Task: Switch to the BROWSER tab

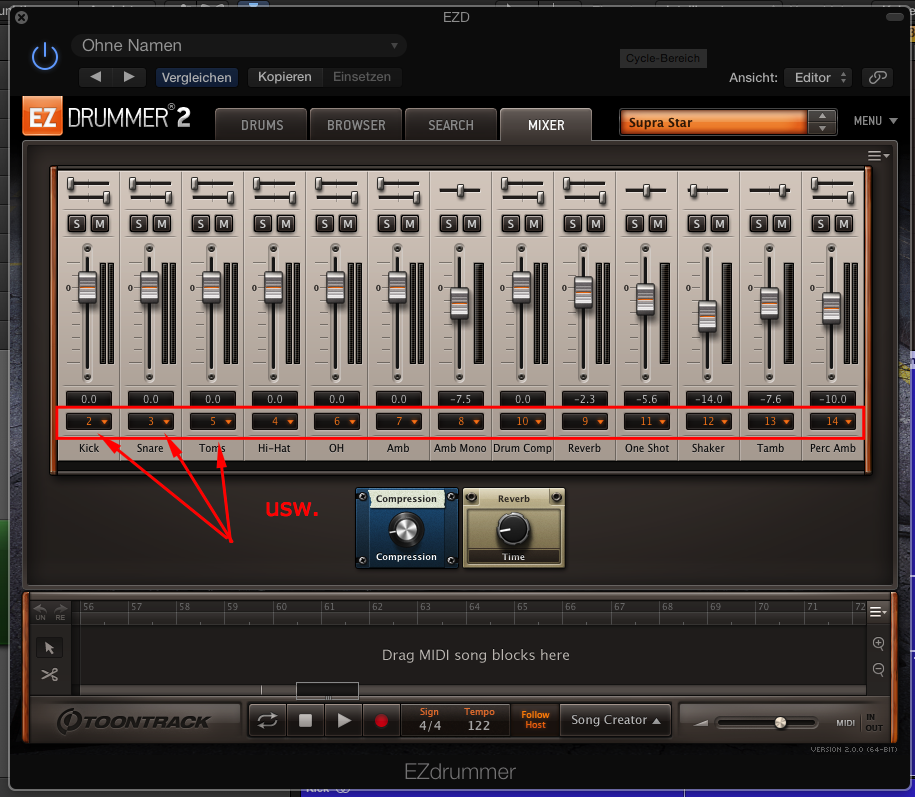Action: pos(356,125)
